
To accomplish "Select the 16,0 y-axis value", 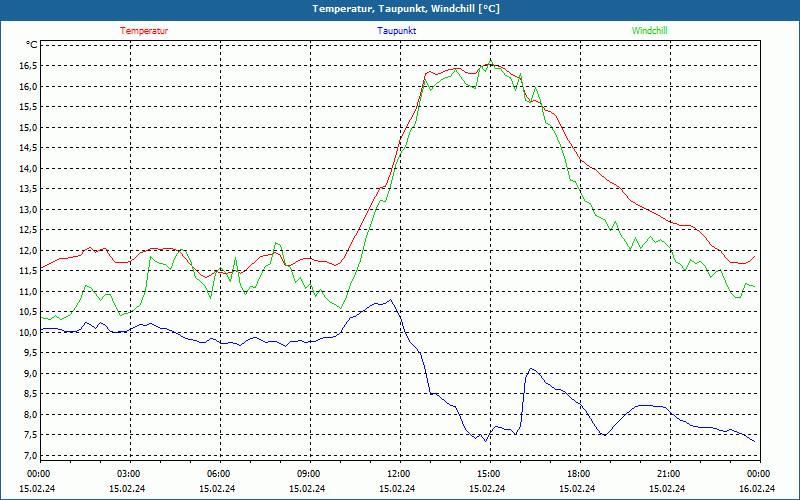I will coord(28,86).
